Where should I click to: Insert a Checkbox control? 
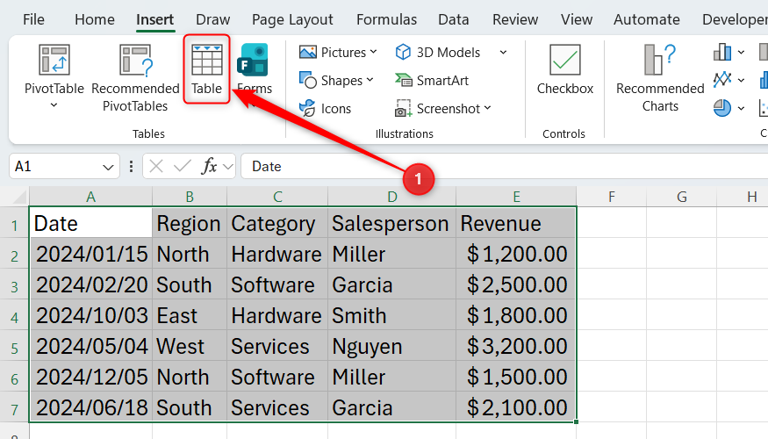(x=565, y=69)
